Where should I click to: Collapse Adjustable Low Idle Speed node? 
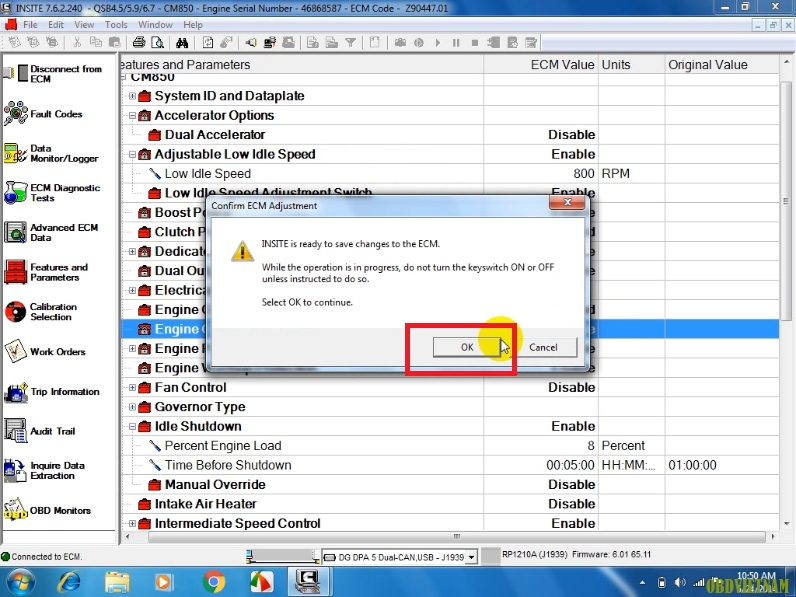pyautogui.click(x=132, y=154)
